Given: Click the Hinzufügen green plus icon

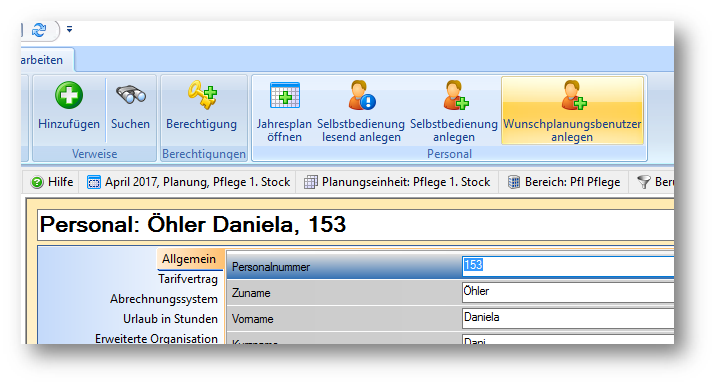Looking at the screenshot, I should click(x=69, y=95).
